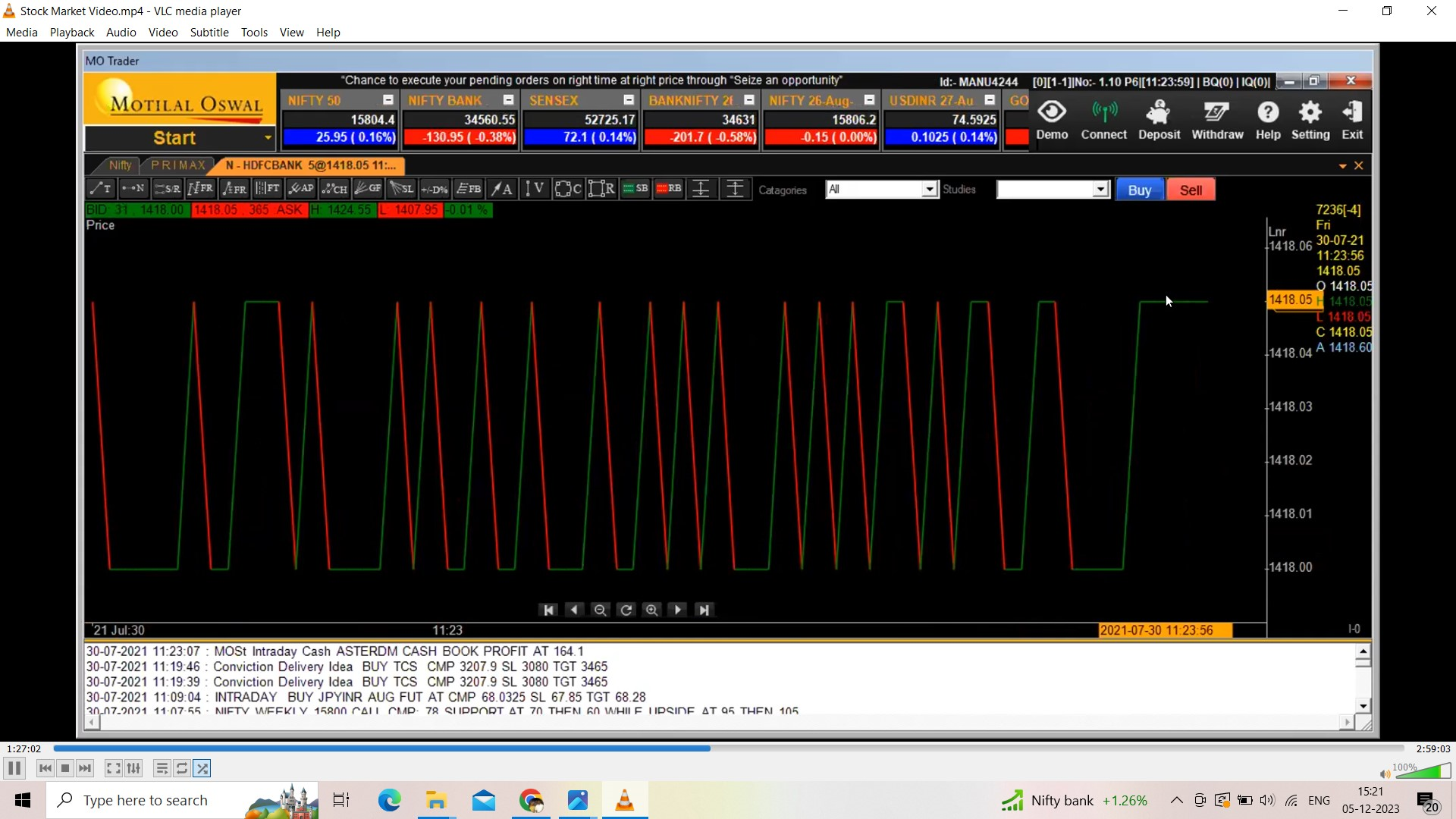Toggle the NIFTY 50 ticker minimize box
Viewport: 1456px width, 819px height.
[388, 100]
